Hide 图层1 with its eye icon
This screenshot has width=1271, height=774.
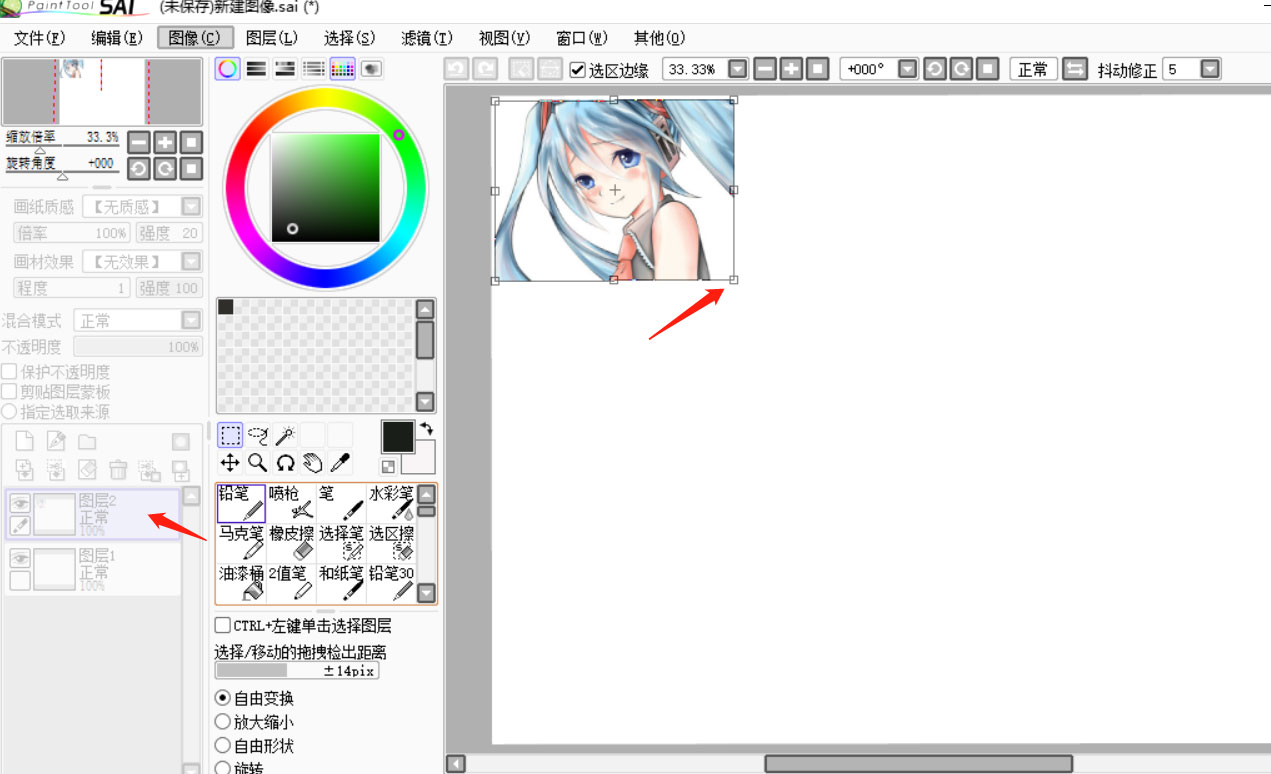(x=20, y=559)
